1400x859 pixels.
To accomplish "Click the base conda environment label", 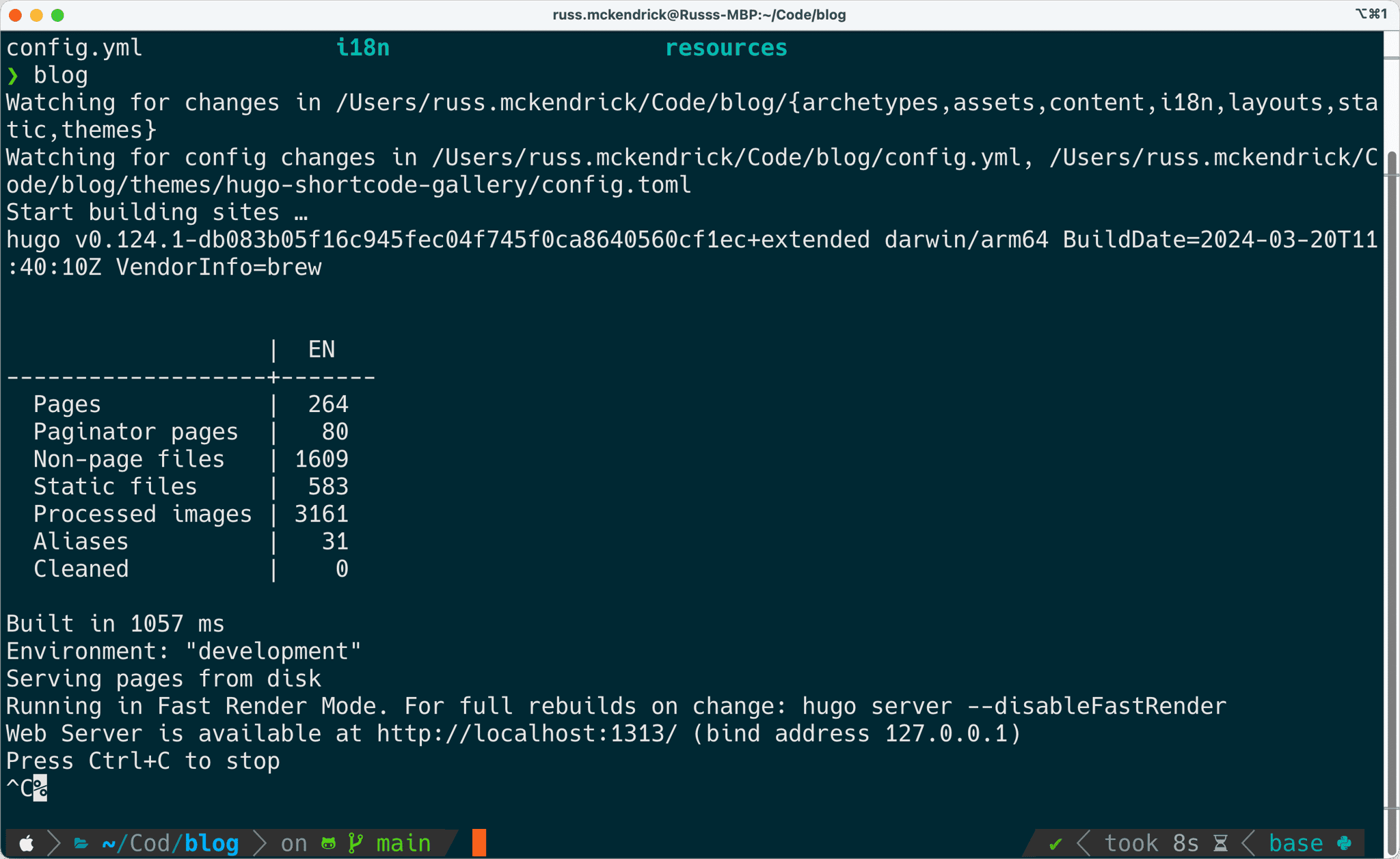I will 1295,843.
